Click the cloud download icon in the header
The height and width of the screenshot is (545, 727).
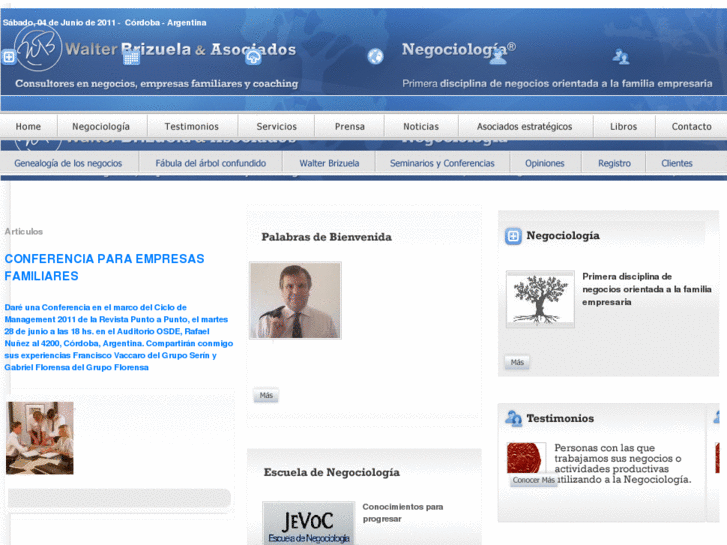tap(253, 58)
